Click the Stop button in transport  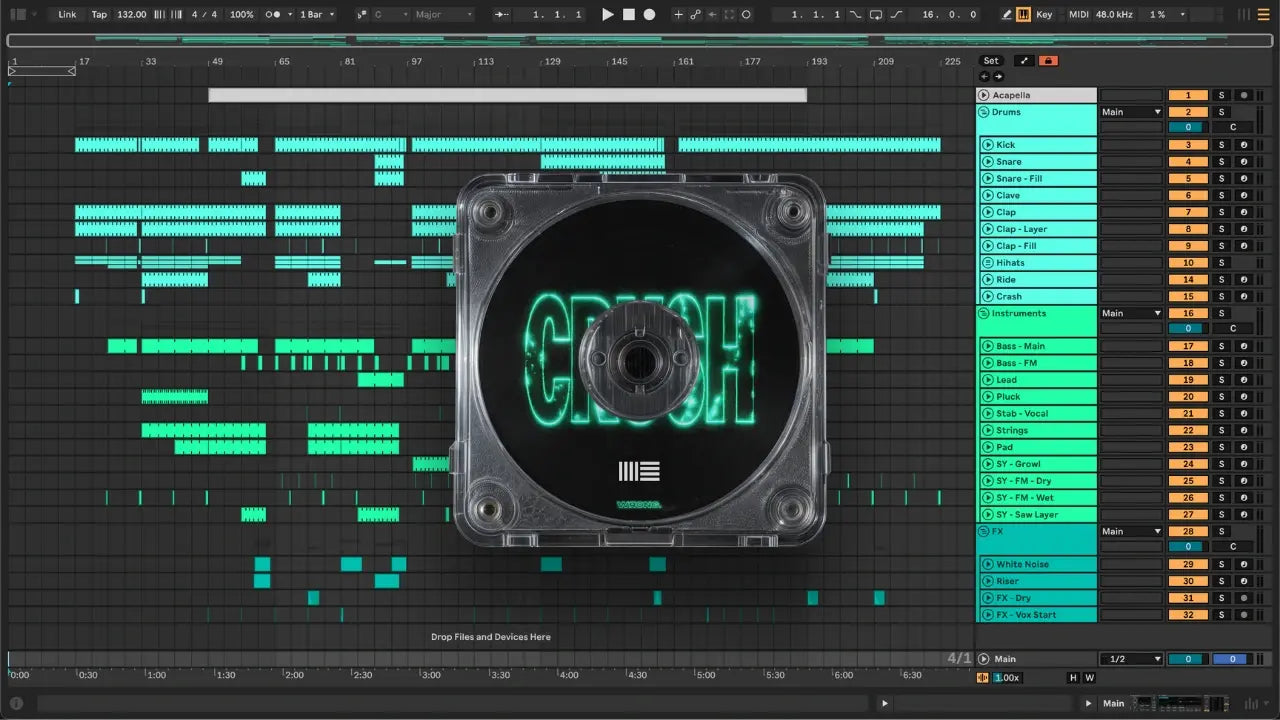629,15
